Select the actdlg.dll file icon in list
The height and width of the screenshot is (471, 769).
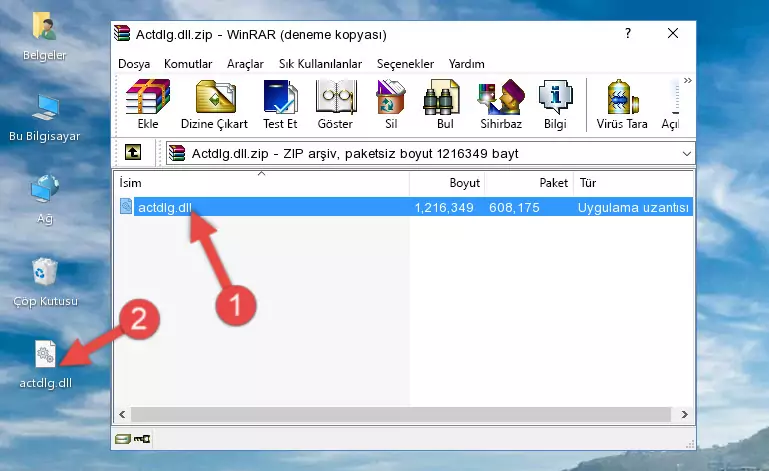(126, 207)
